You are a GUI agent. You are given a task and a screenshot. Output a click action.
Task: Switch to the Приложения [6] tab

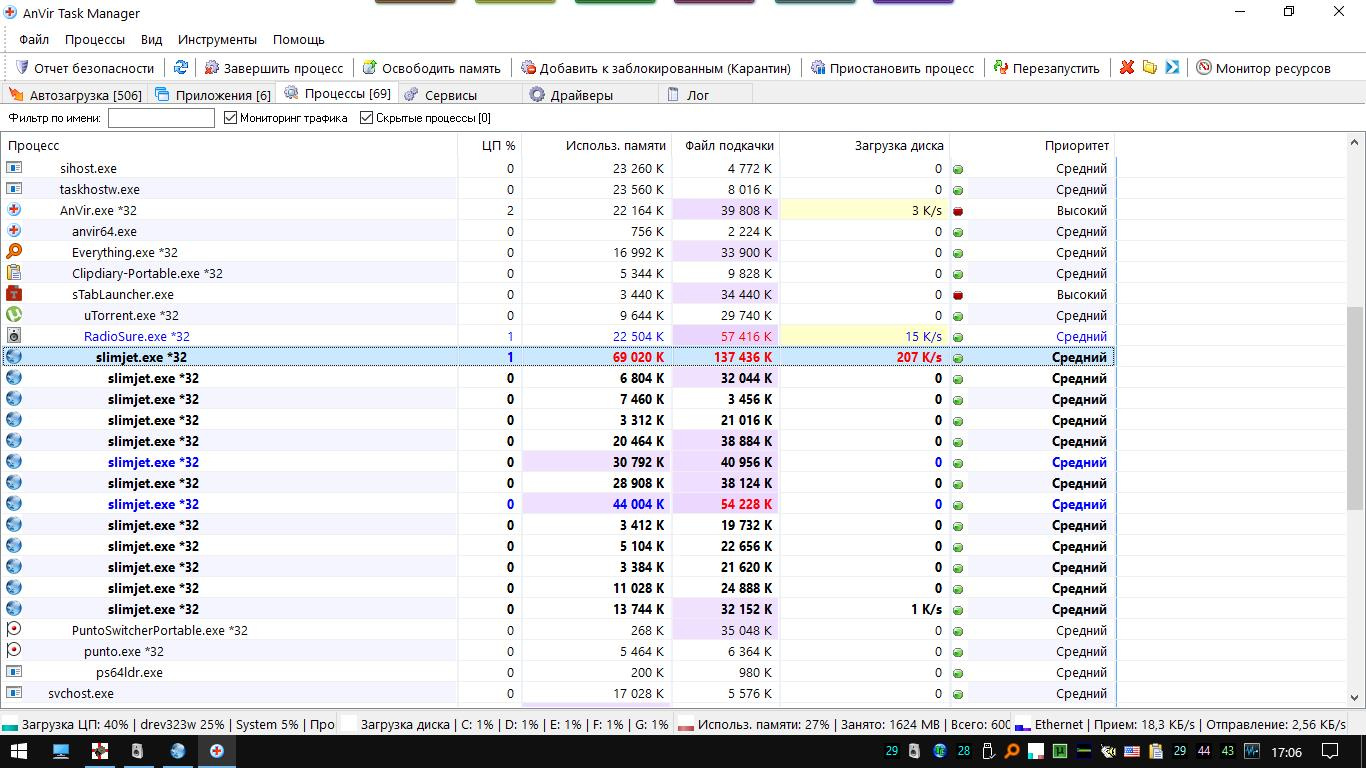pyautogui.click(x=213, y=94)
